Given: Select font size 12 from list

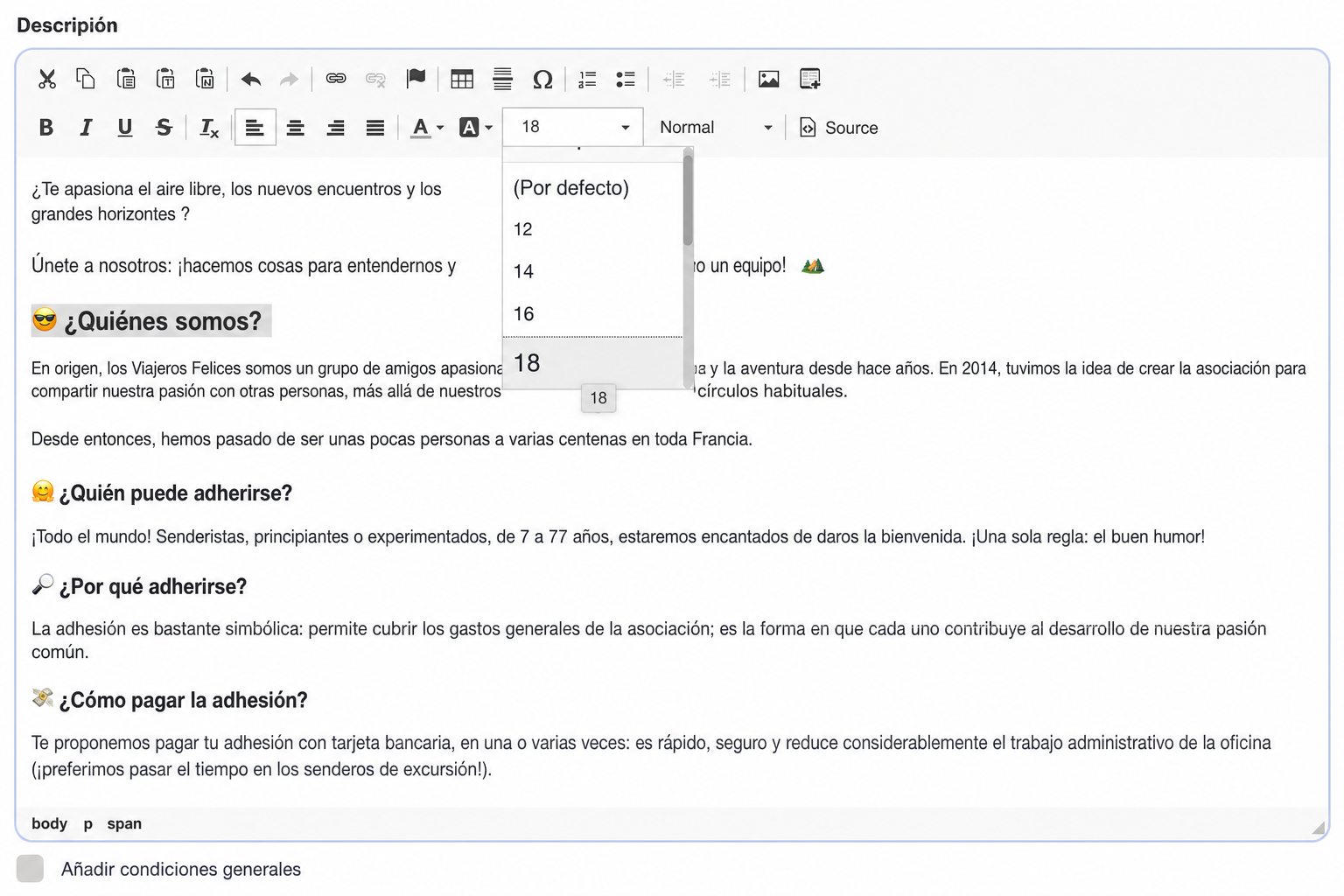Looking at the screenshot, I should click(x=592, y=229).
